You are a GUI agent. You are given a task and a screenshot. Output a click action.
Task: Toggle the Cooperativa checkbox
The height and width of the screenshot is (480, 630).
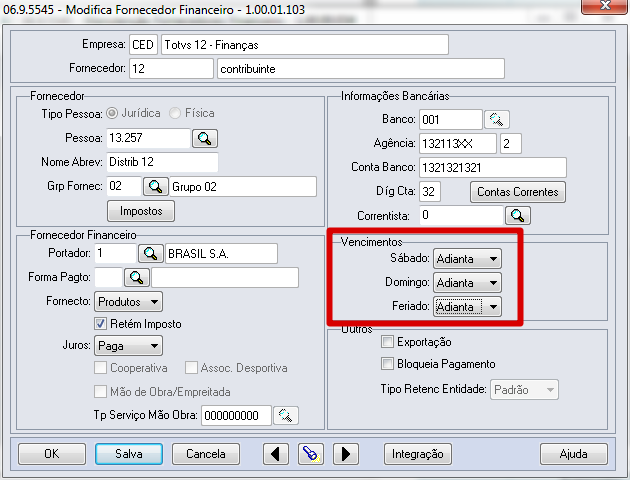[x=100, y=368]
